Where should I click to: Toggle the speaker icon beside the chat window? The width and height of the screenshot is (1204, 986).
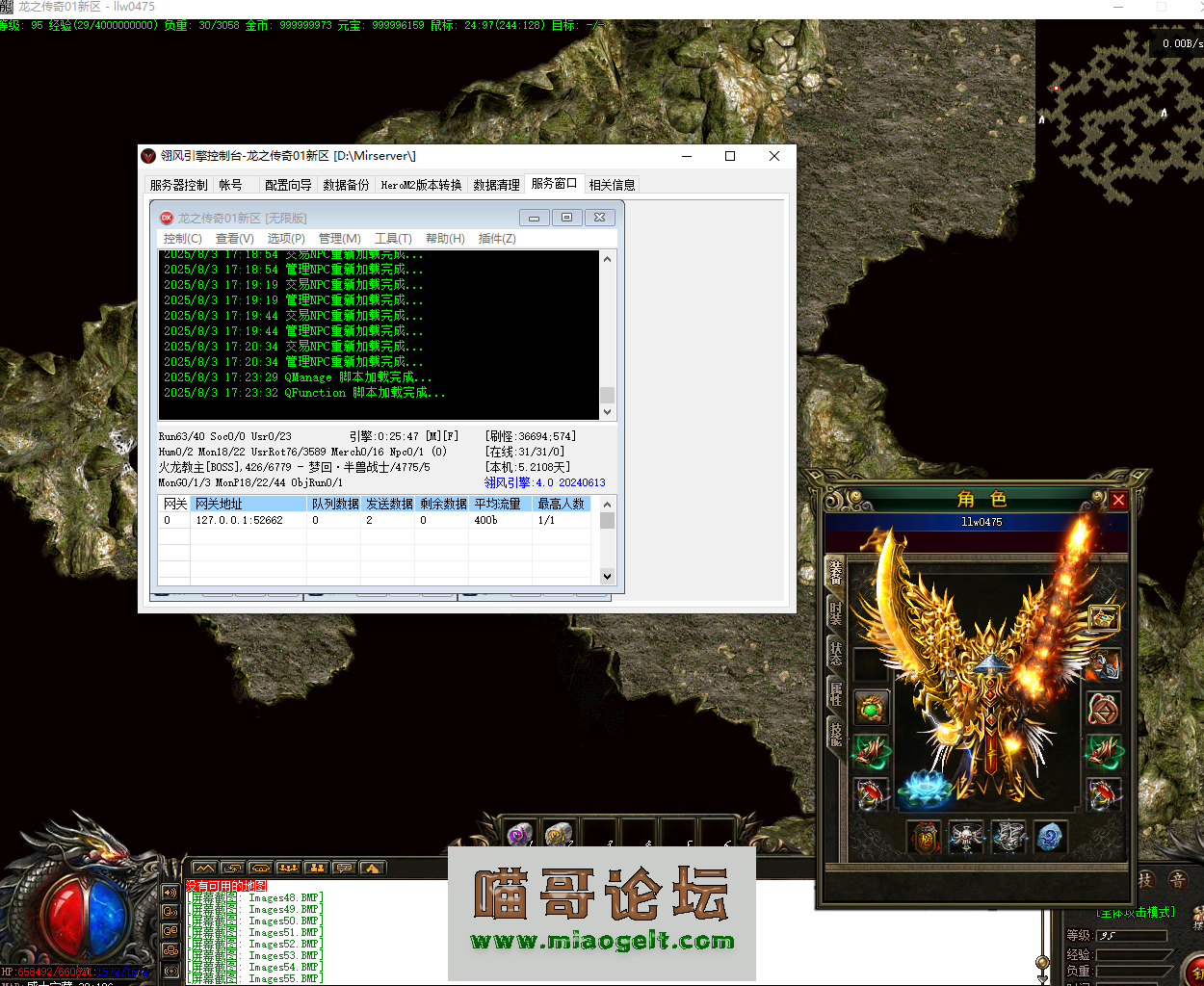pos(170,893)
